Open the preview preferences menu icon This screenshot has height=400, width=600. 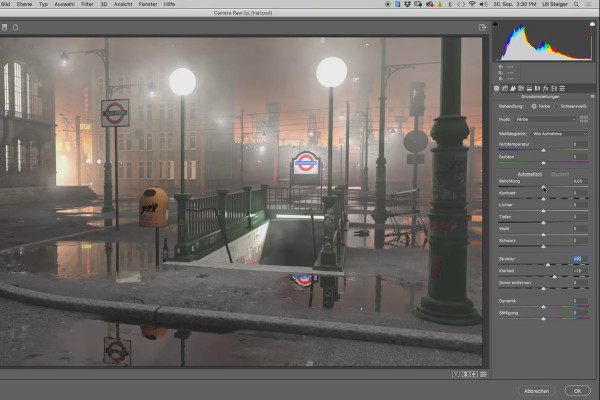(483, 374)
